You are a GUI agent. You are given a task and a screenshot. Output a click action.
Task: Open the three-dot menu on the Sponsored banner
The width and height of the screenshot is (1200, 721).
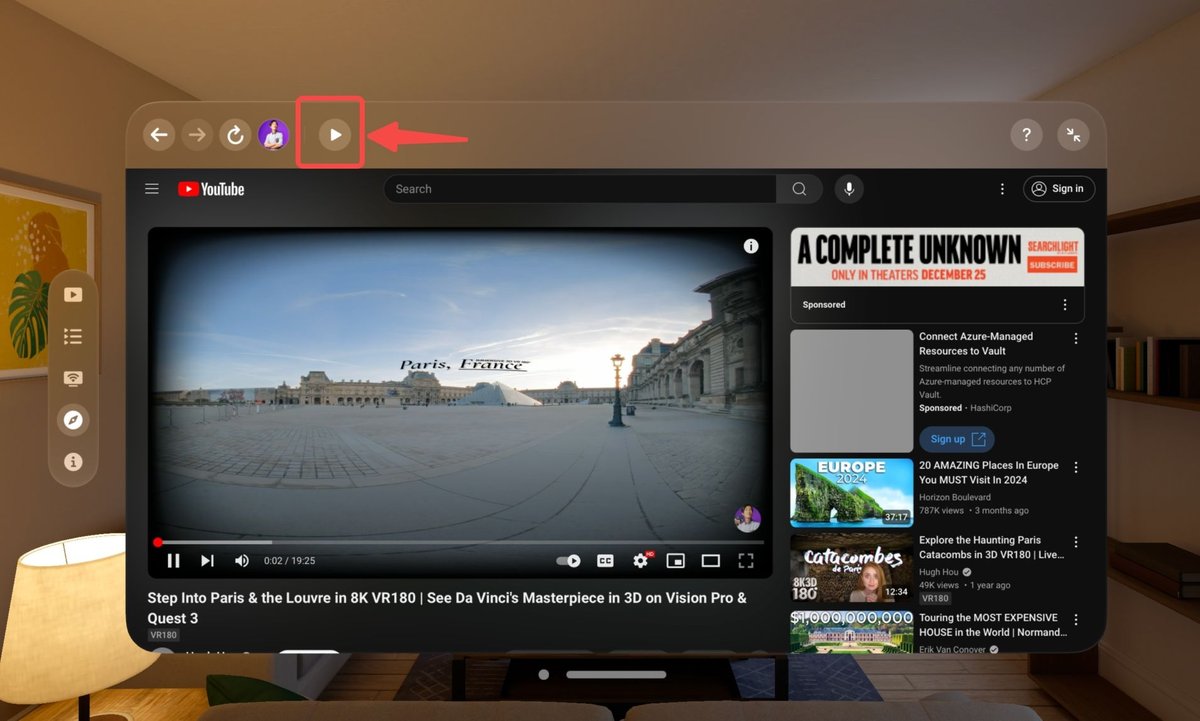pyautogui.click(x=1065, y=305)
